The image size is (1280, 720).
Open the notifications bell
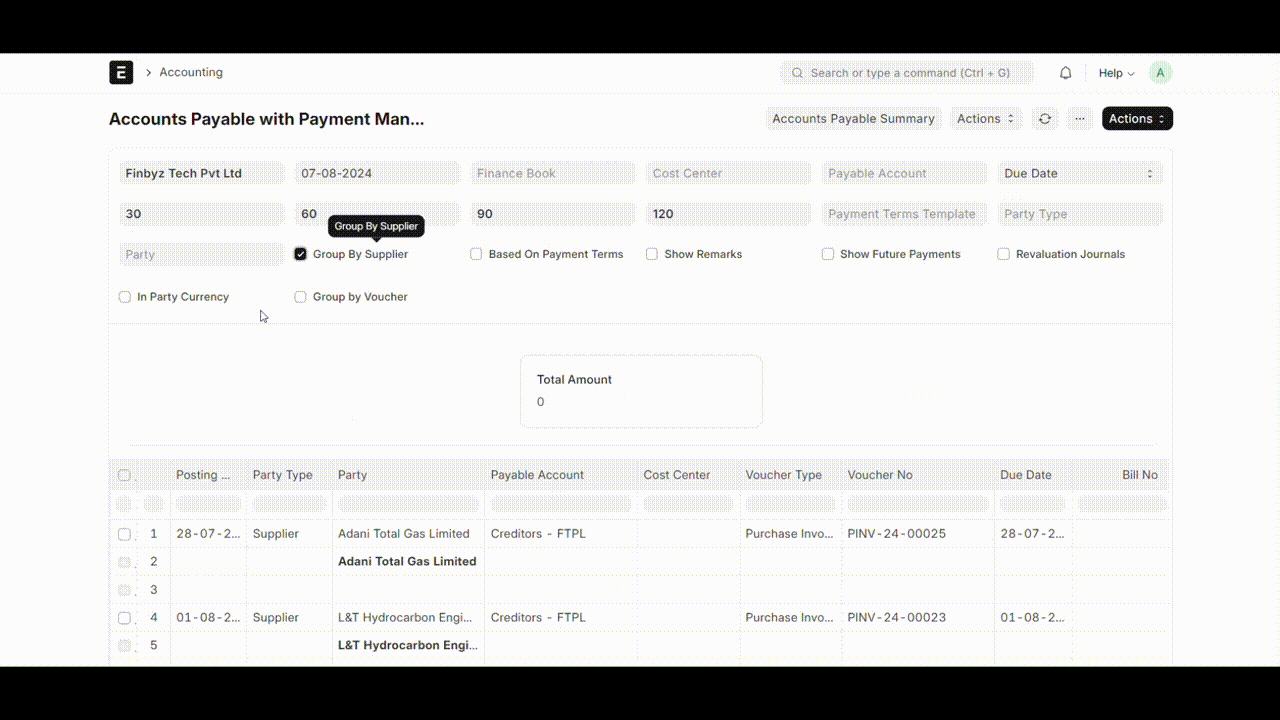click(x=1066, y=73)
